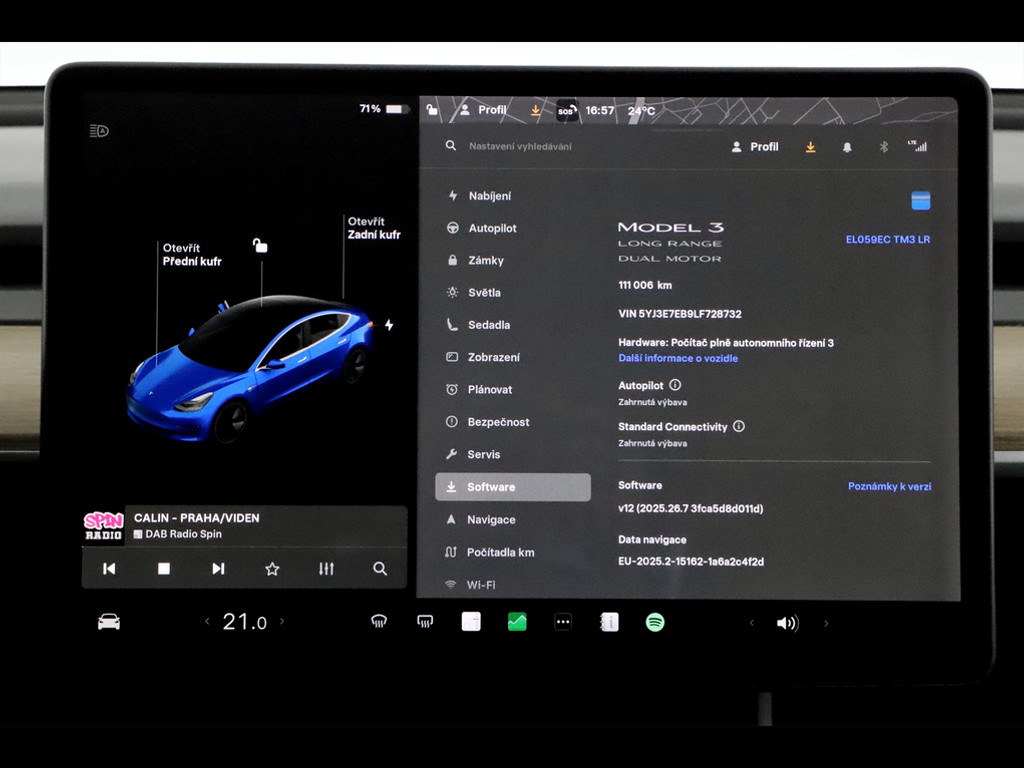Tap the VIN 5YJ3E7EB9LF728732 text
1024x768 pixels.
680,314
